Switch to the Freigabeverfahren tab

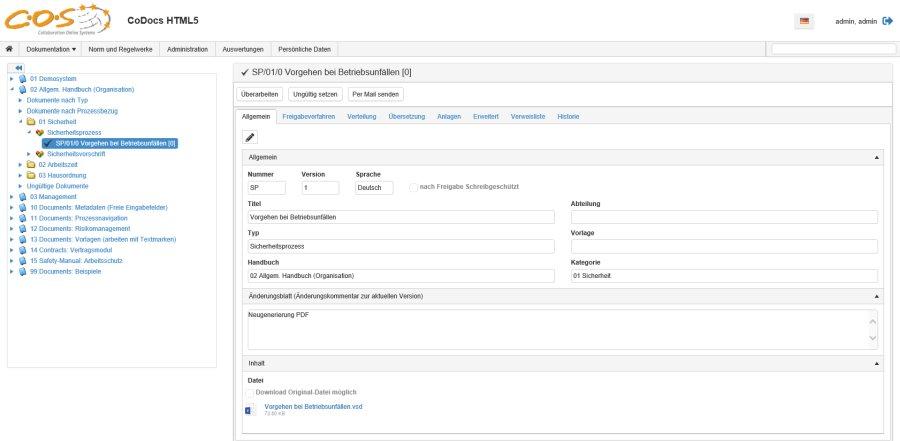pyautogui.click(x=309, y=117)
